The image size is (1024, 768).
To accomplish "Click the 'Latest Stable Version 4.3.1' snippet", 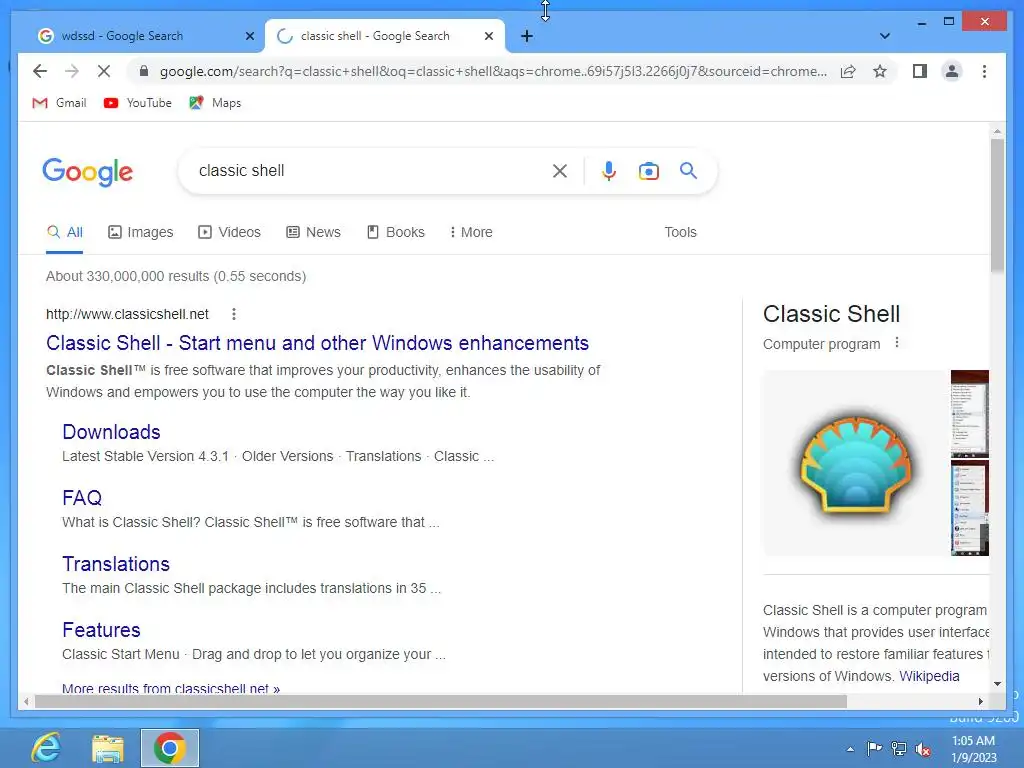I will click(145, 456).
